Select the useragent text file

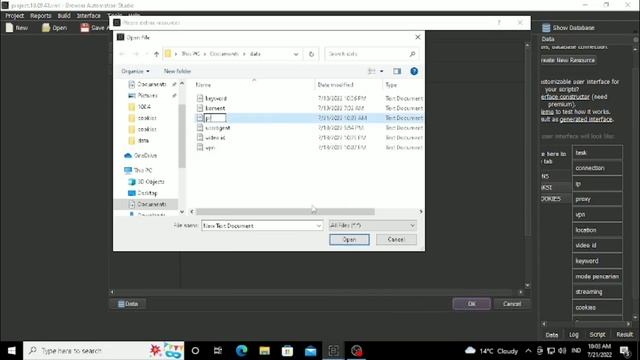[218, 128]
